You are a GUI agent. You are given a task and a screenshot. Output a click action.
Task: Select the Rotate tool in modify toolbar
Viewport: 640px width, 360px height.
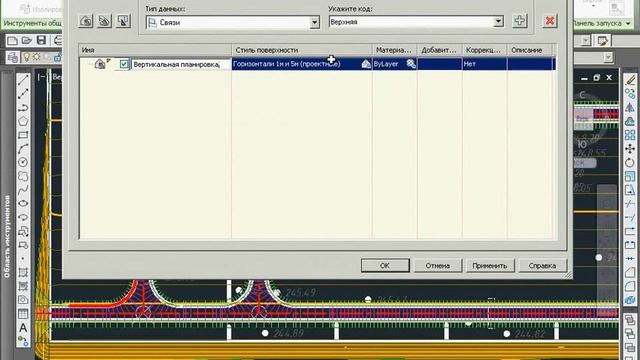click(630, 162)
